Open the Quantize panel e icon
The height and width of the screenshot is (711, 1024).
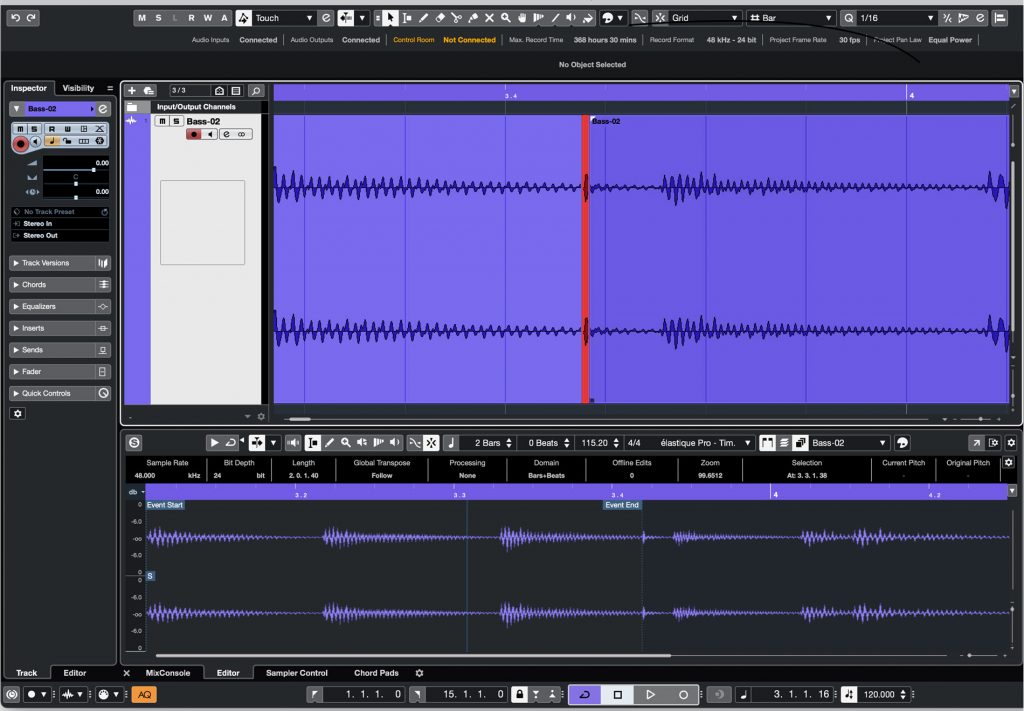click(980, 18)
